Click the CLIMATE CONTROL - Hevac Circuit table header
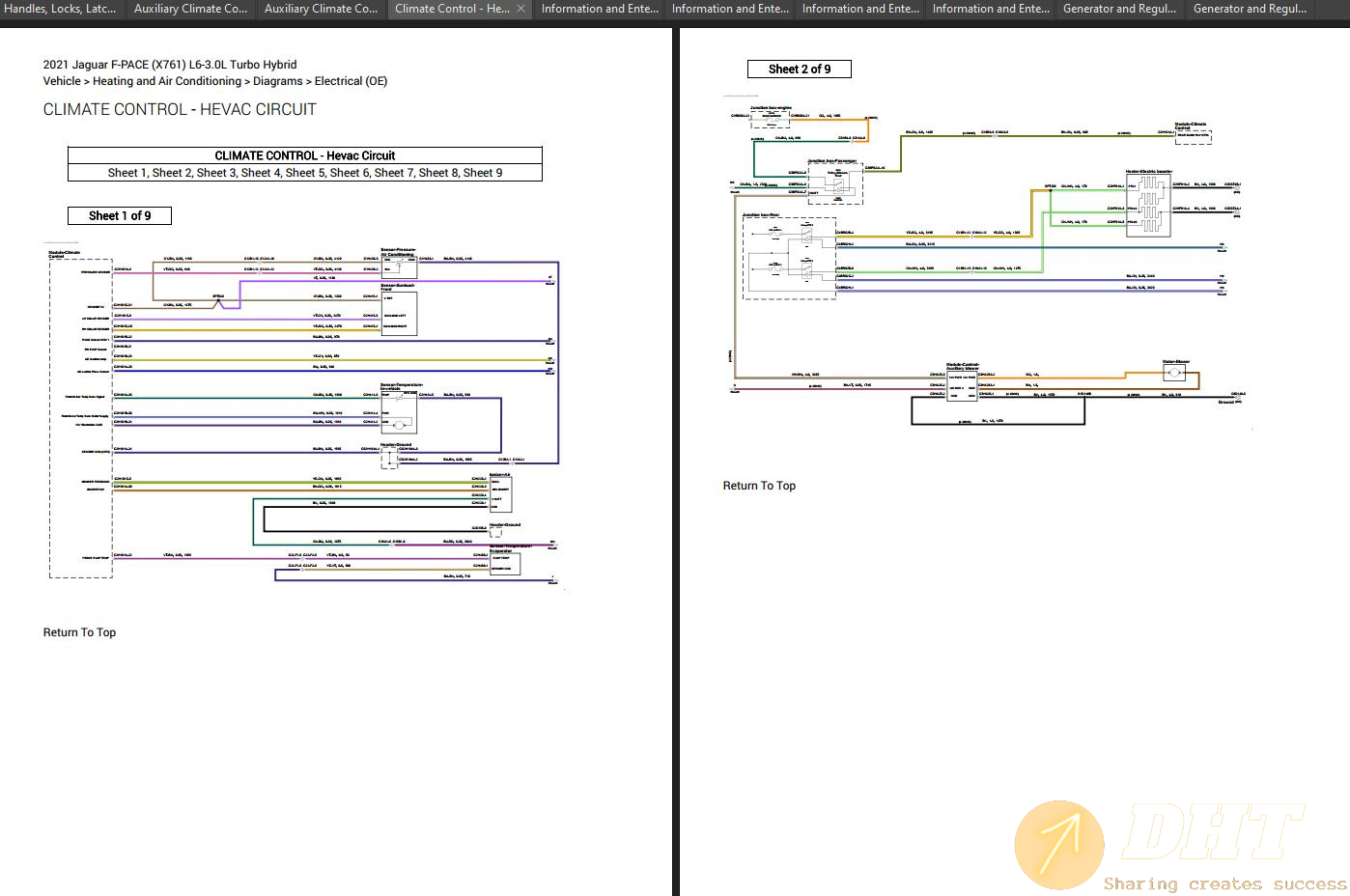 pyautogui.click(x=305, y=155)
